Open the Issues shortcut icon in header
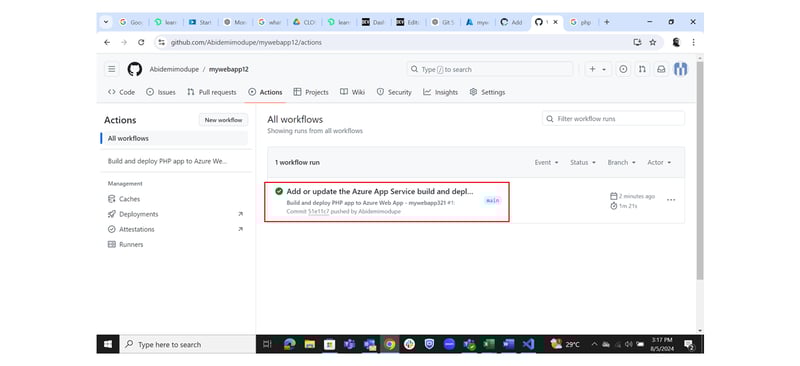800x366 pixels. coord(623,69)
